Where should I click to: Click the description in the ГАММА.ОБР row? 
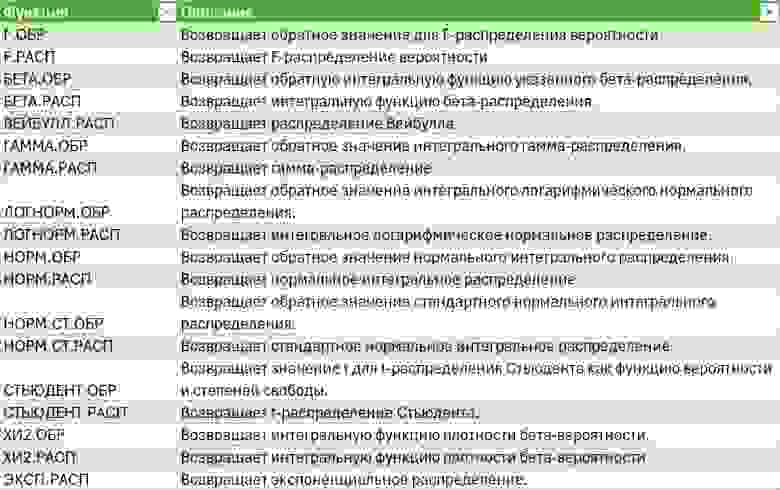(433, 146)
